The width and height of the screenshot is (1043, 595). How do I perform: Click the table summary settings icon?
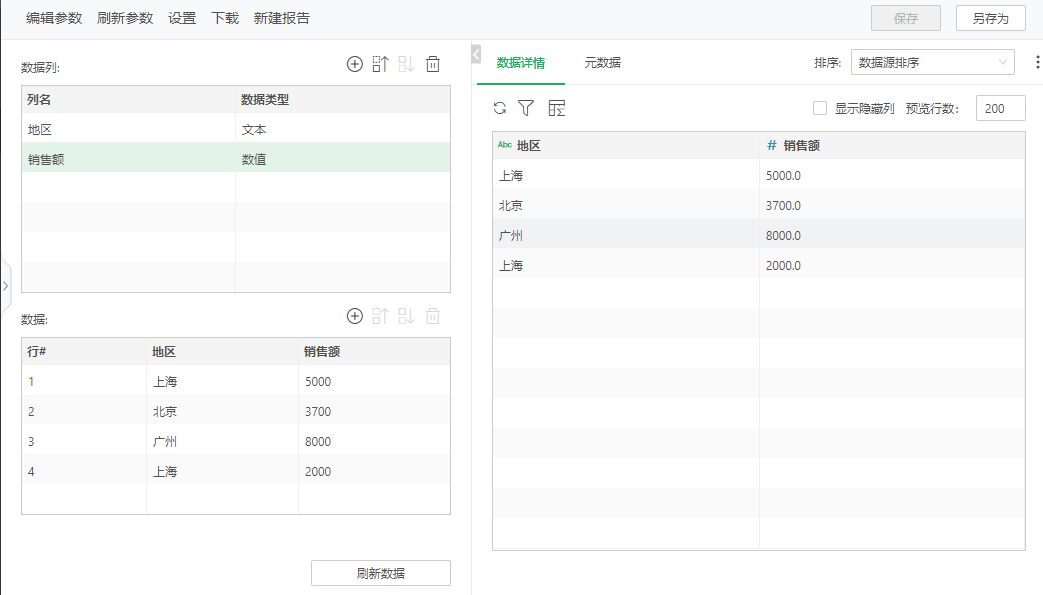(x=557, y=108)
